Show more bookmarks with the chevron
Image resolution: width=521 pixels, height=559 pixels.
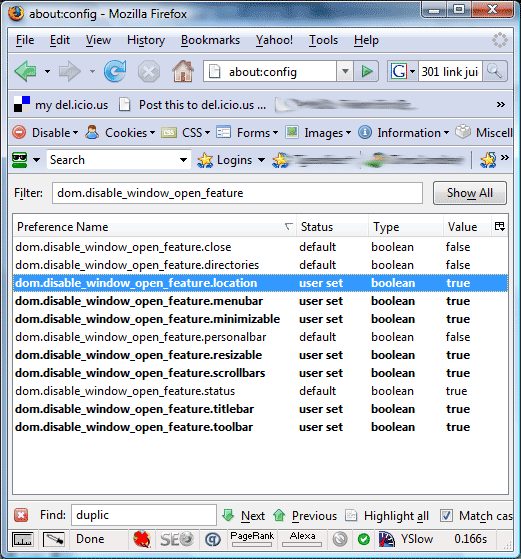point(501,104)
